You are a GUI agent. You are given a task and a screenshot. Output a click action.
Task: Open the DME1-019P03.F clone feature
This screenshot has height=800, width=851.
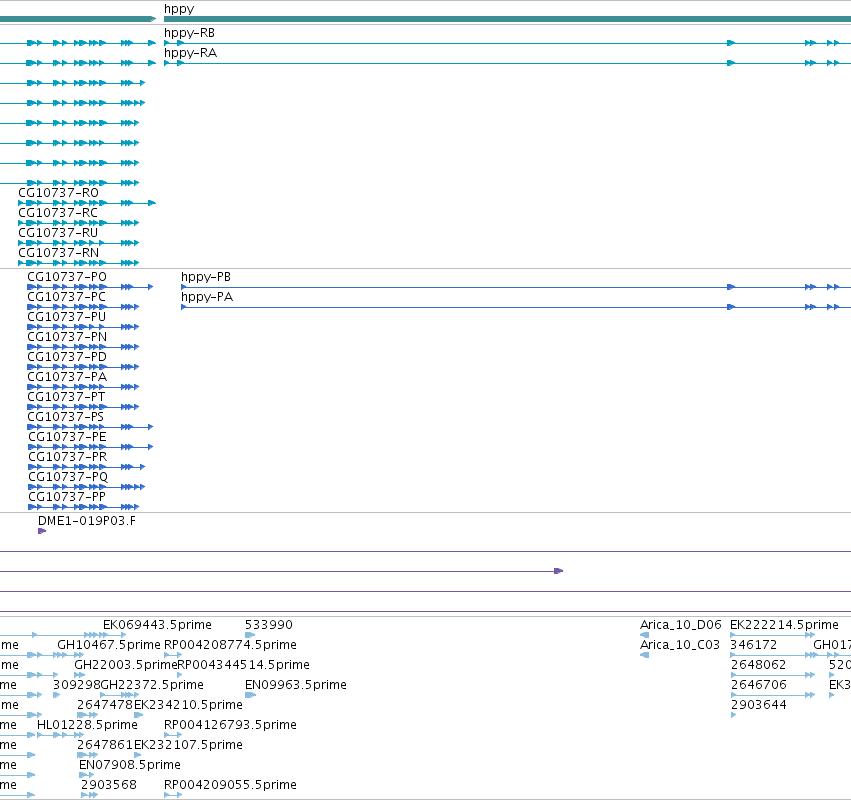(x=87, y=521)
